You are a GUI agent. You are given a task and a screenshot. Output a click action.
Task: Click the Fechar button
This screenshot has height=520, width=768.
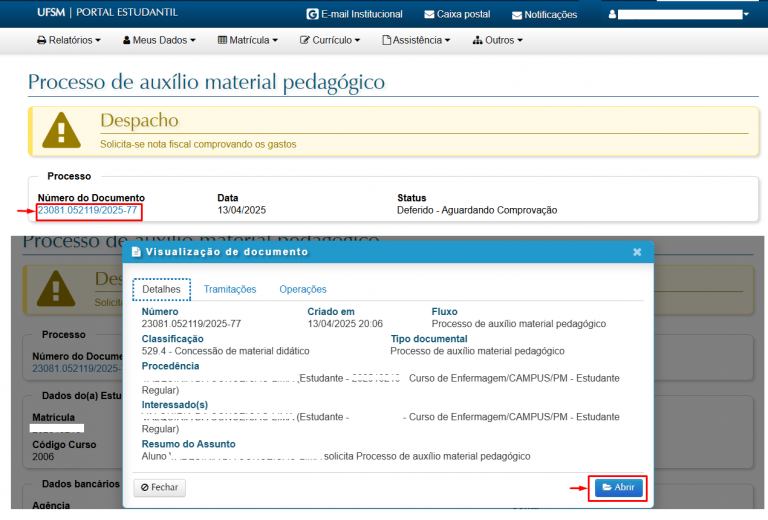(160, 488)
